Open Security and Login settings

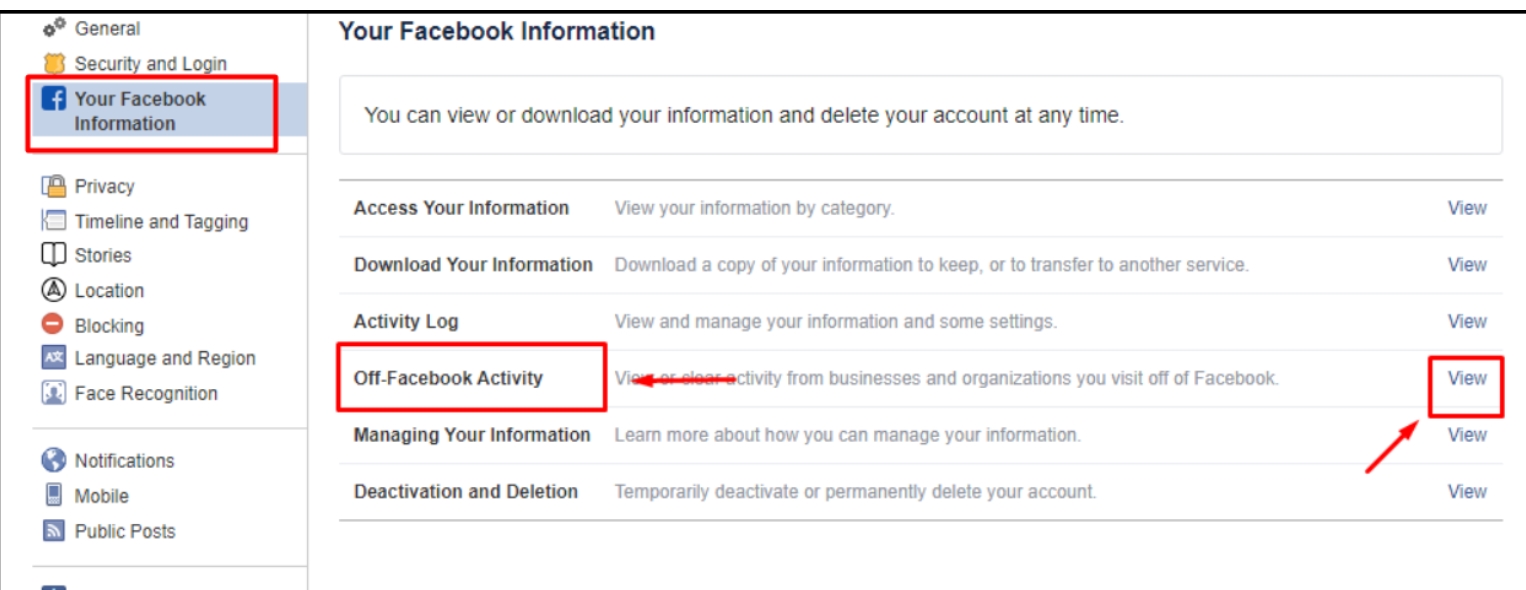(151, 64)
